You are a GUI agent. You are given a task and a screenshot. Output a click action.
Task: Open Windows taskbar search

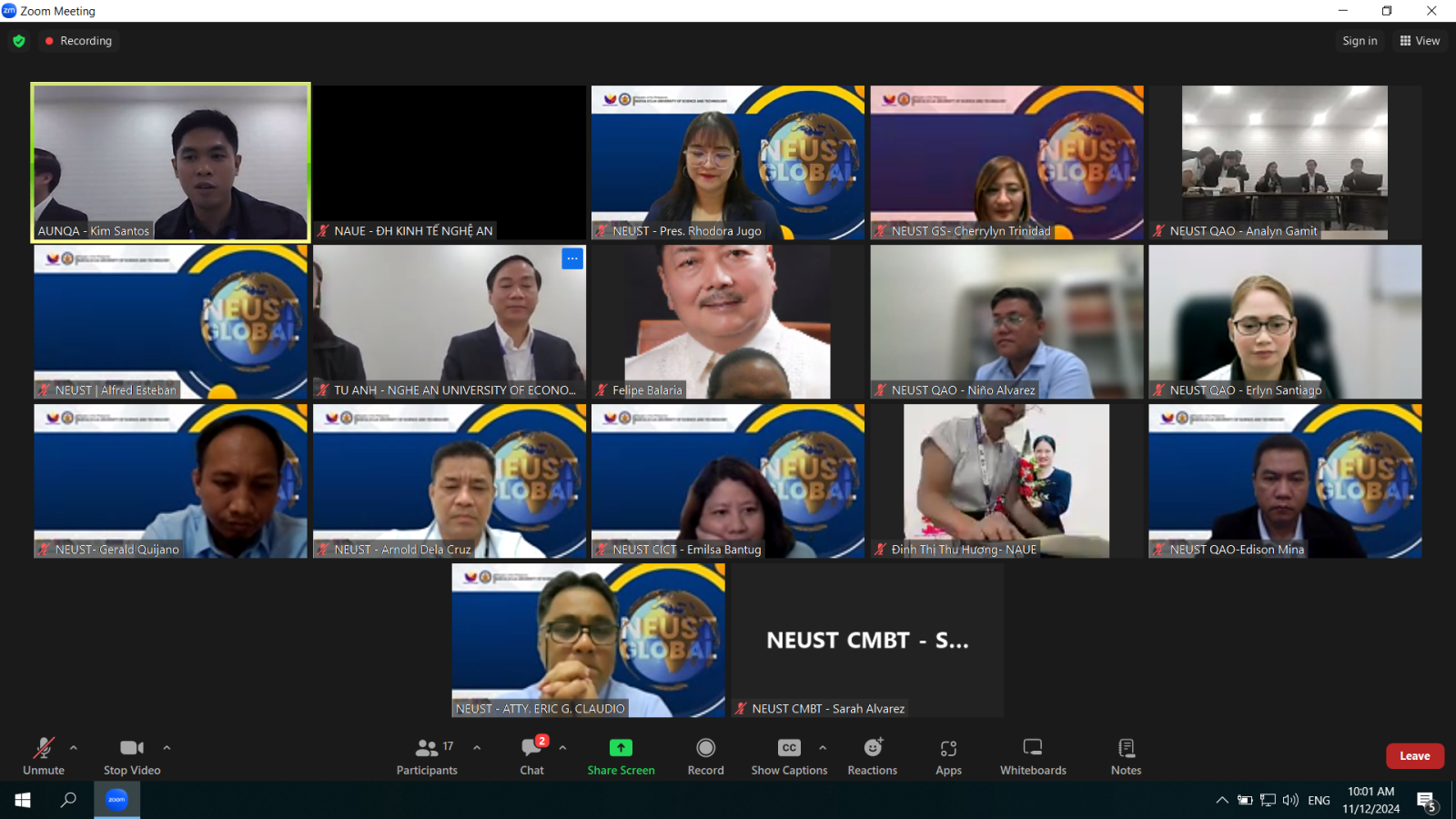click(68, 800)
